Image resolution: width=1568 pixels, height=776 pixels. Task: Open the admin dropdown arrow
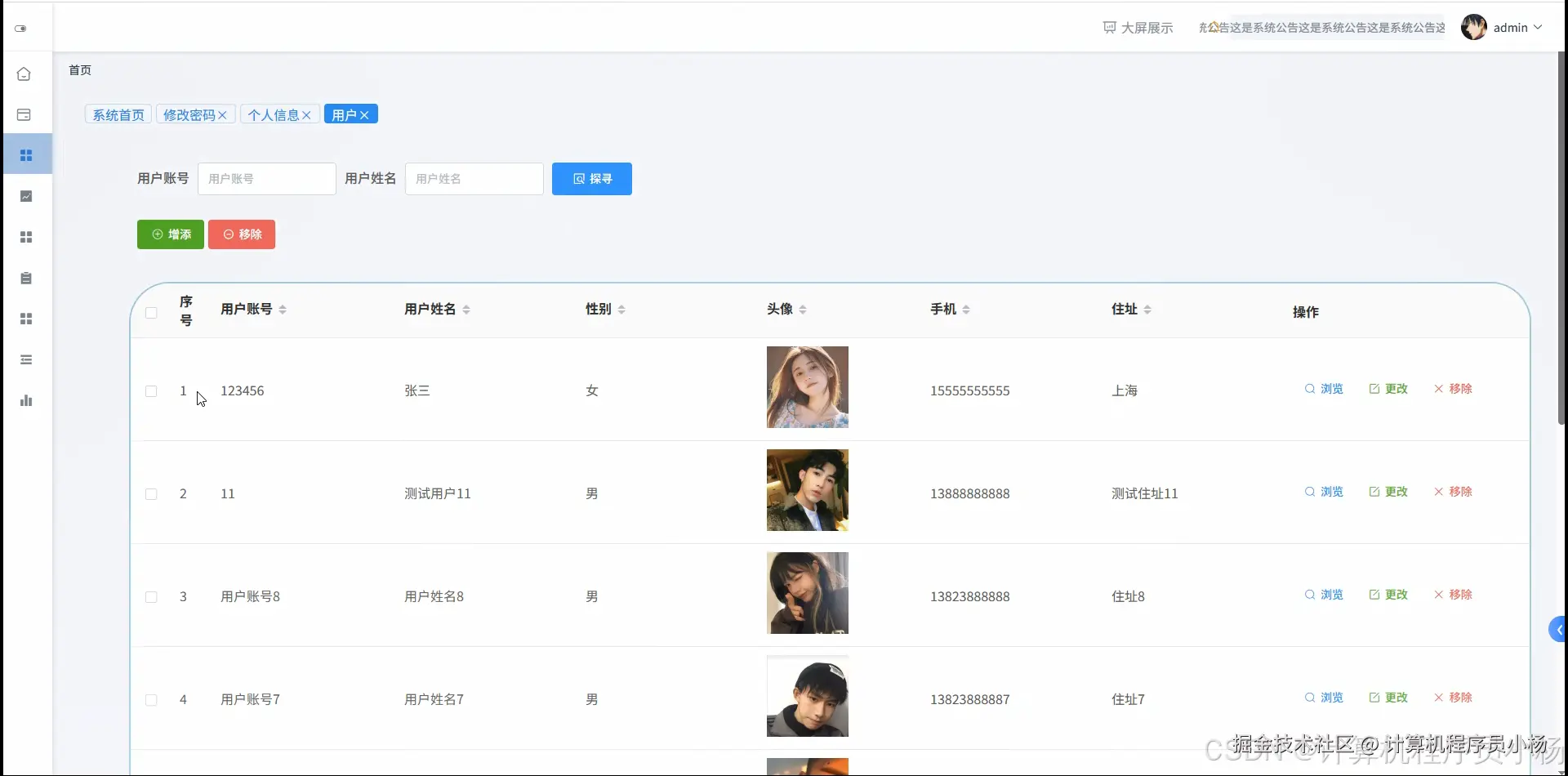(x=1538, y=28)
